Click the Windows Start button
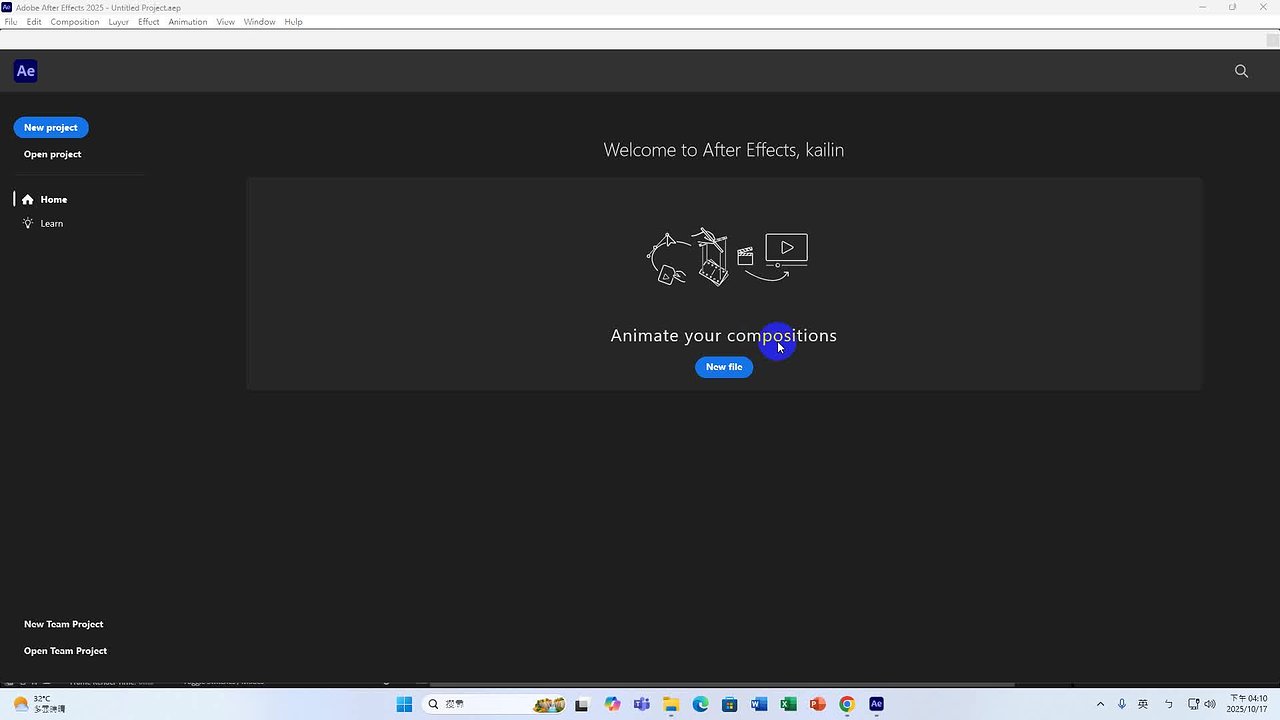Image resolution: width=1280 pixels, height=720 pixels. click(404, 704)
